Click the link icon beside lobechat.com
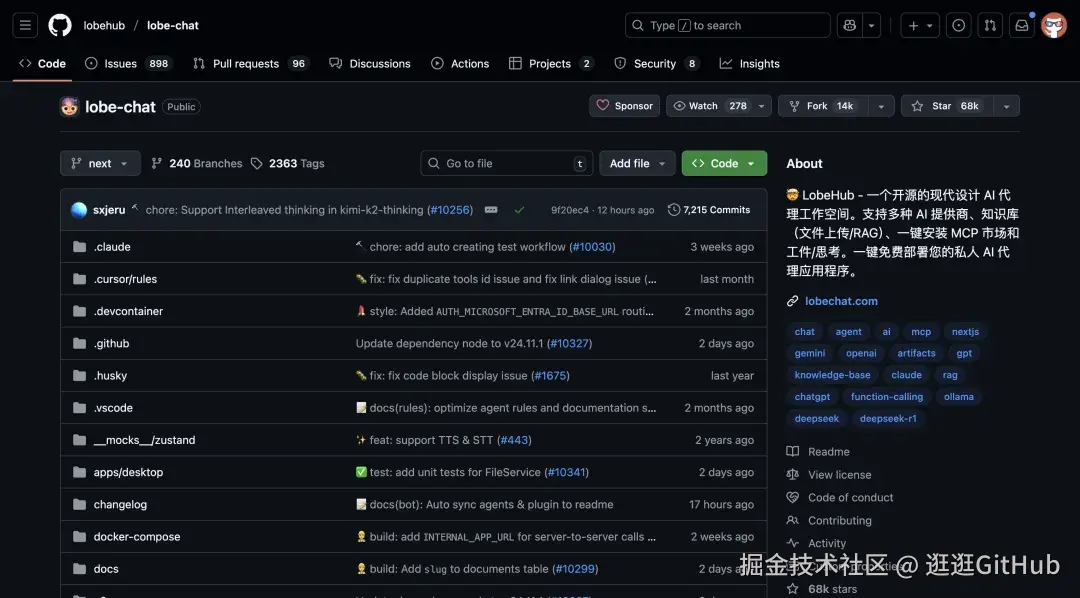The image size is (1080, 598). [x=793, y=301]
